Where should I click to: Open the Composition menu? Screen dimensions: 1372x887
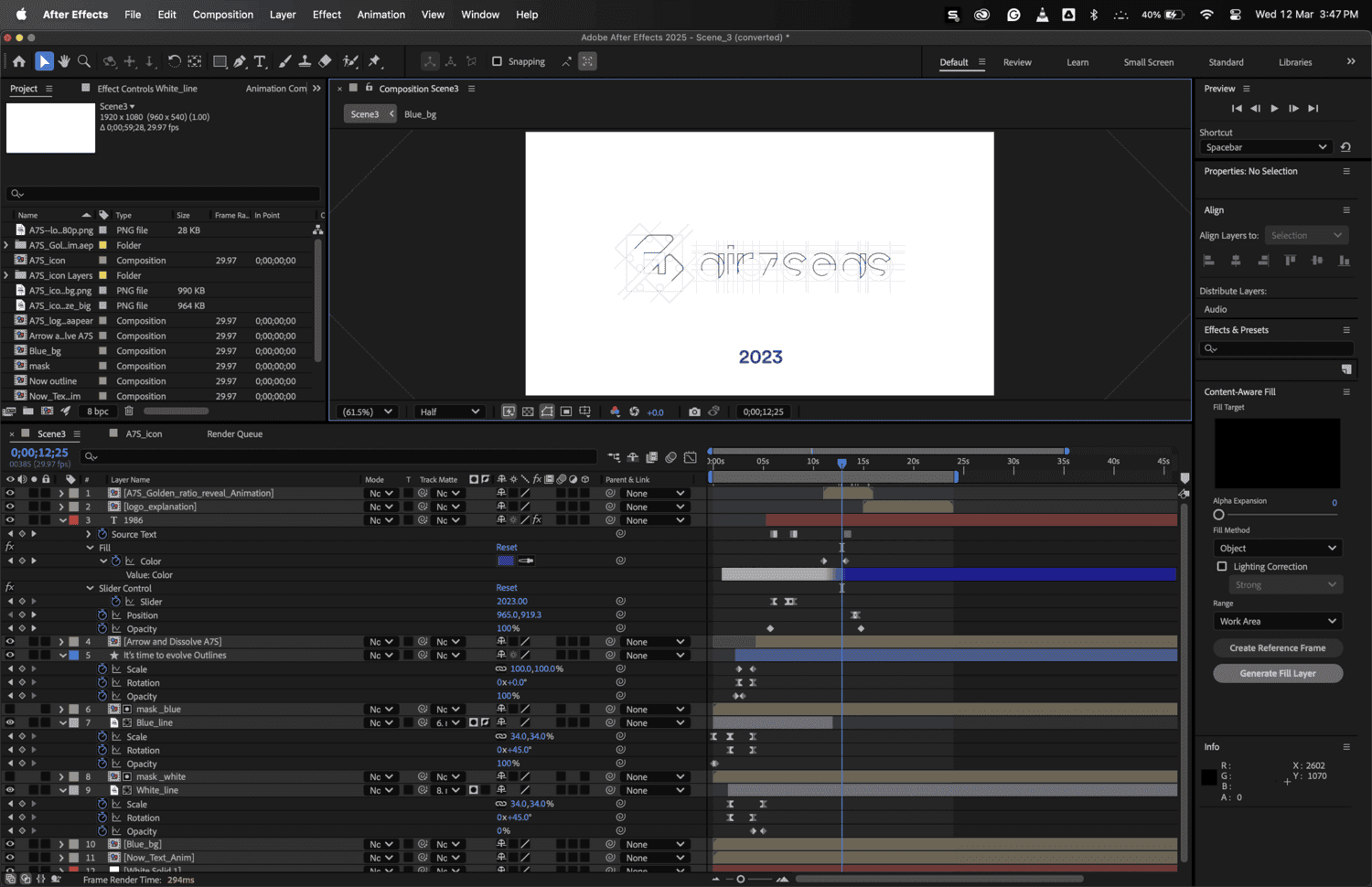click(222, 15)
